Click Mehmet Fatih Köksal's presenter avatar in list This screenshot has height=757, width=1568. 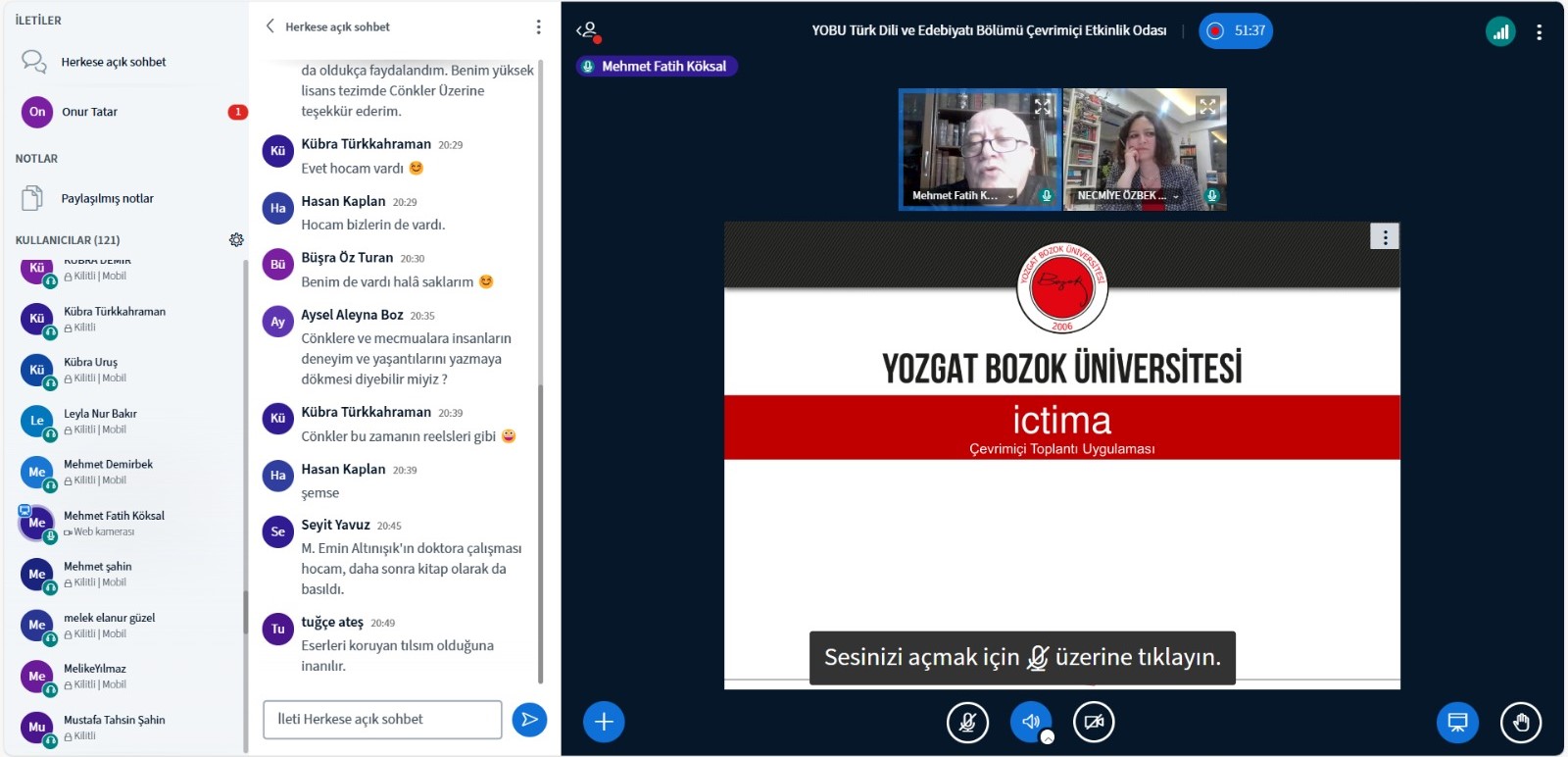point(37,523)
